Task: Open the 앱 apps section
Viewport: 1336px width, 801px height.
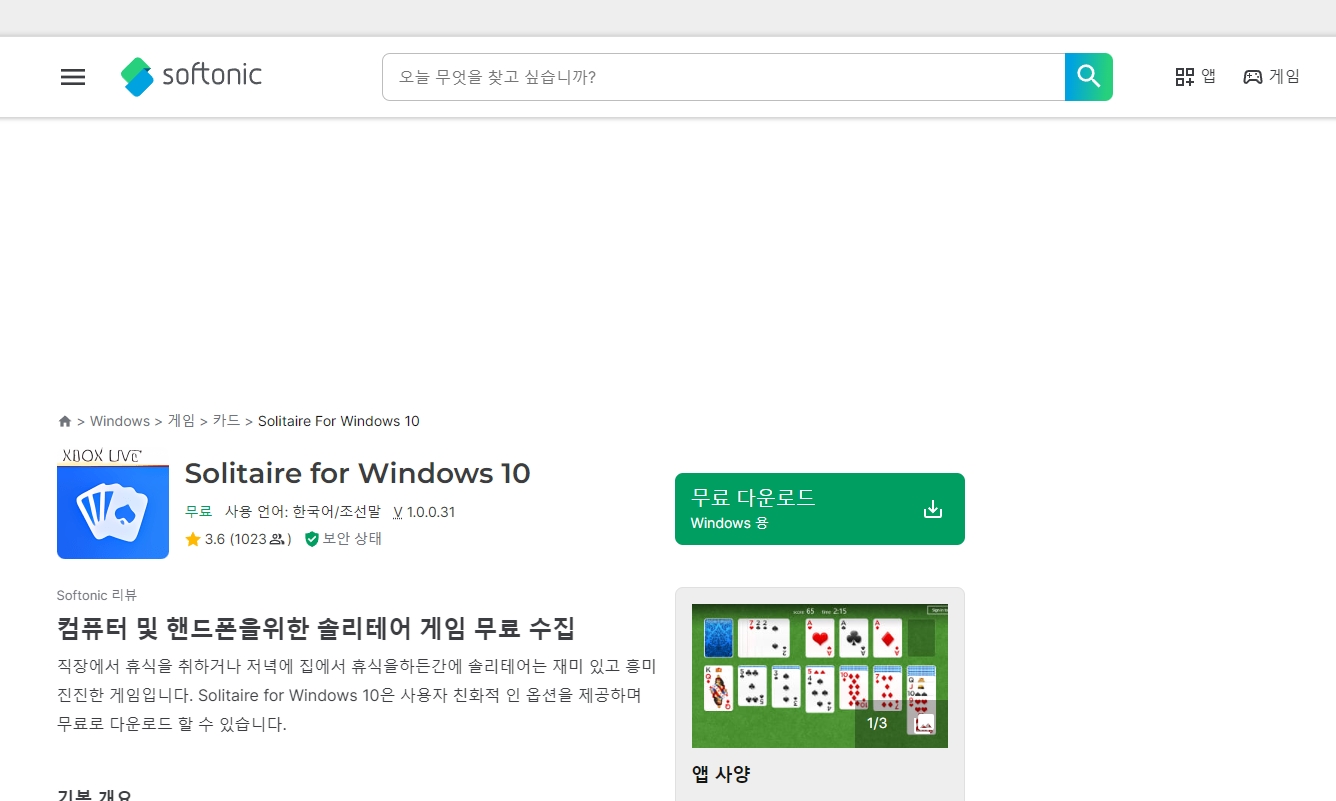Action: click(1195, 76)
